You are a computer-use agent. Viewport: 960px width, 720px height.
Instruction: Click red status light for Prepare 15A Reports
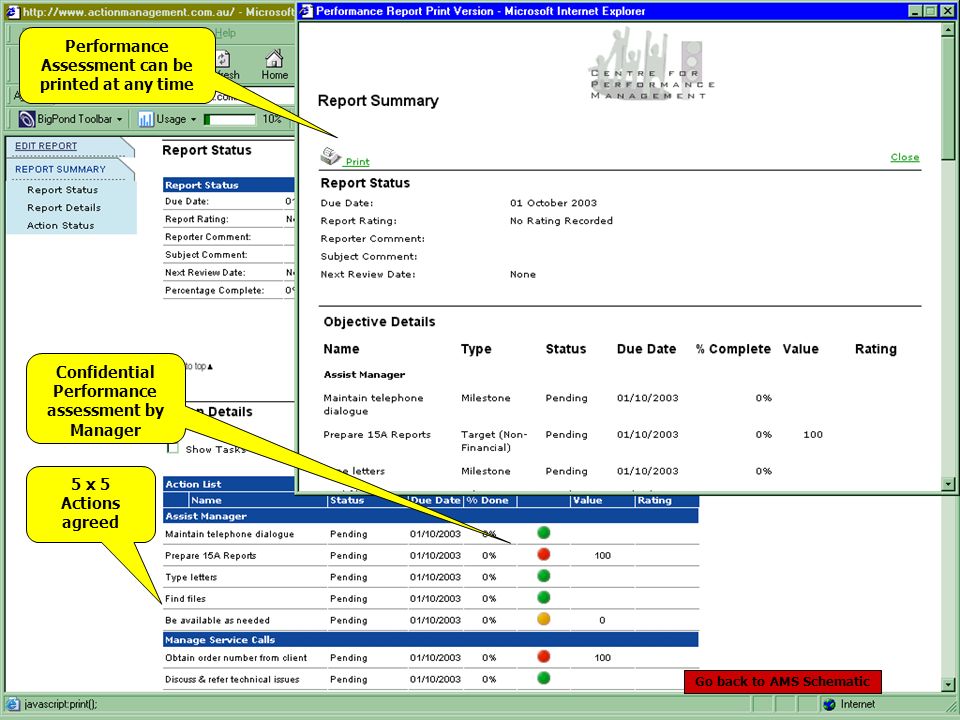tap(544, 554)
